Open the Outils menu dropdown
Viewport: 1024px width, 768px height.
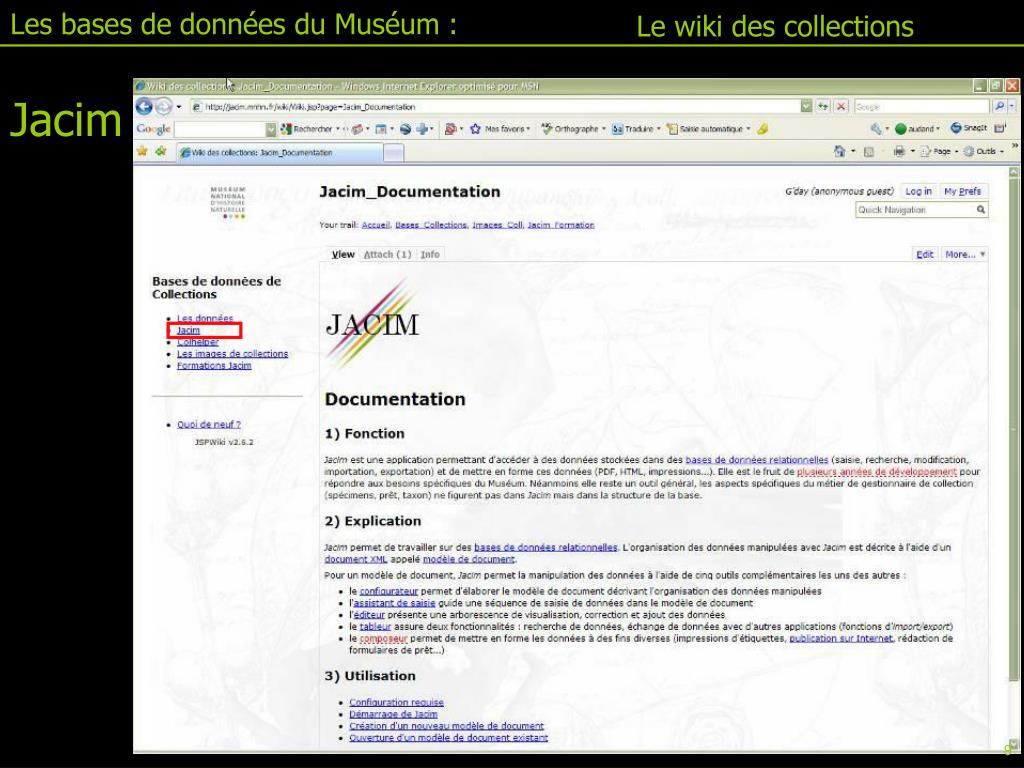click(983, 152)
